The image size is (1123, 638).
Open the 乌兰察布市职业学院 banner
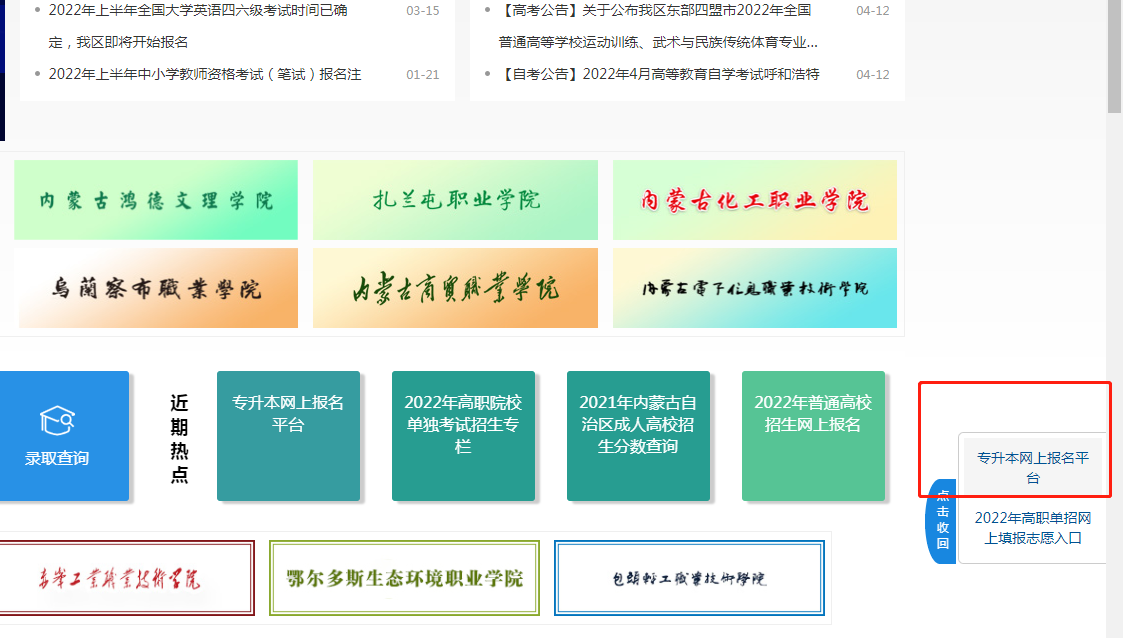click(155, 287)
